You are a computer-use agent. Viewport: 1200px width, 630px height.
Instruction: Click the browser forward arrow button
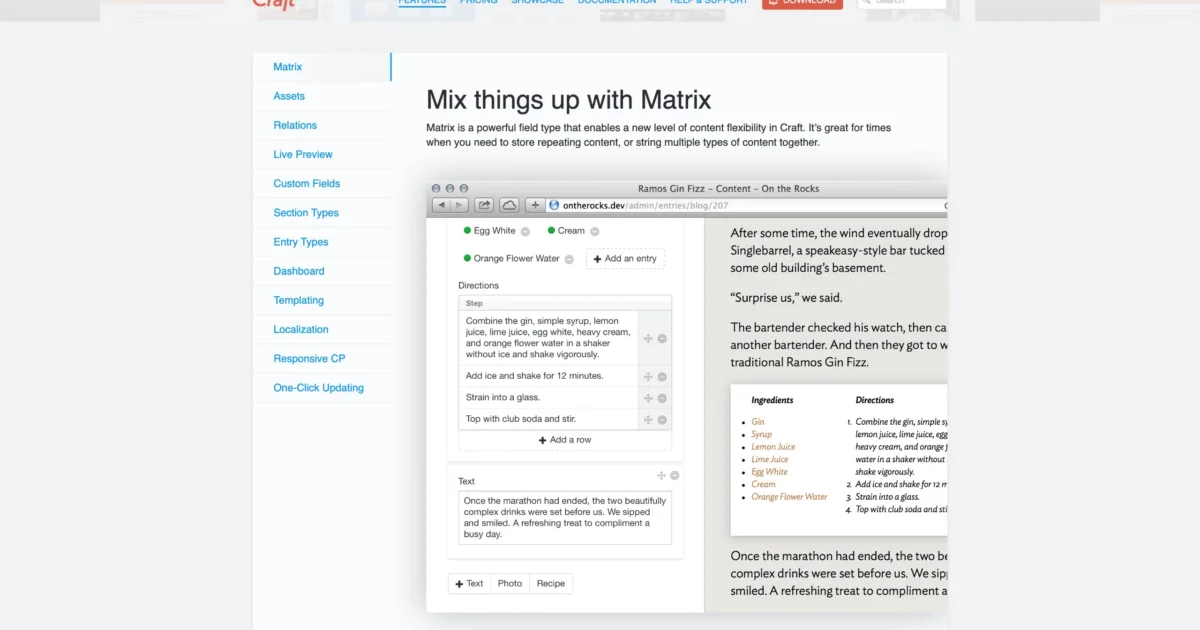point(459,205)
